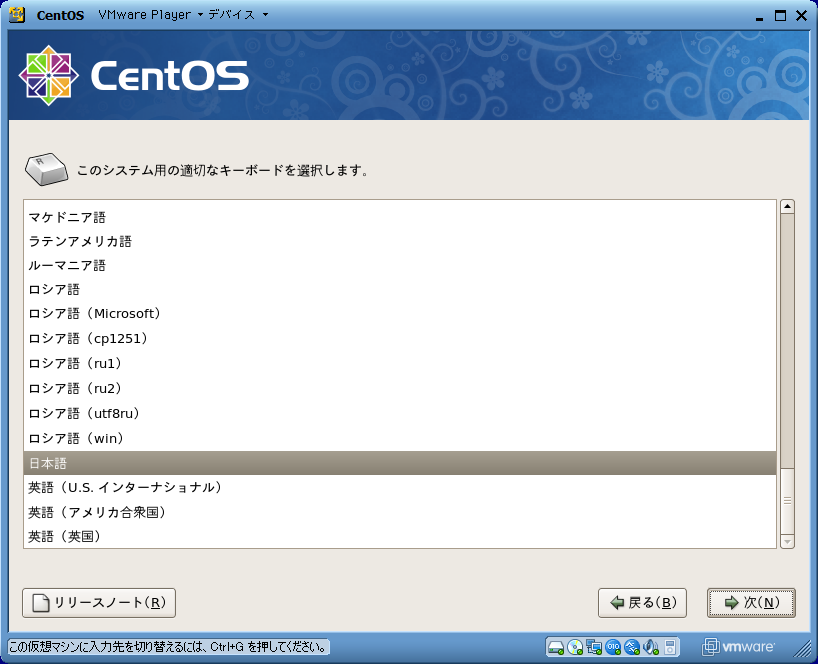Click the scrollbar down arrow in keyboard list
Viewport: 818px width, 664px height.
pos(787,541)
